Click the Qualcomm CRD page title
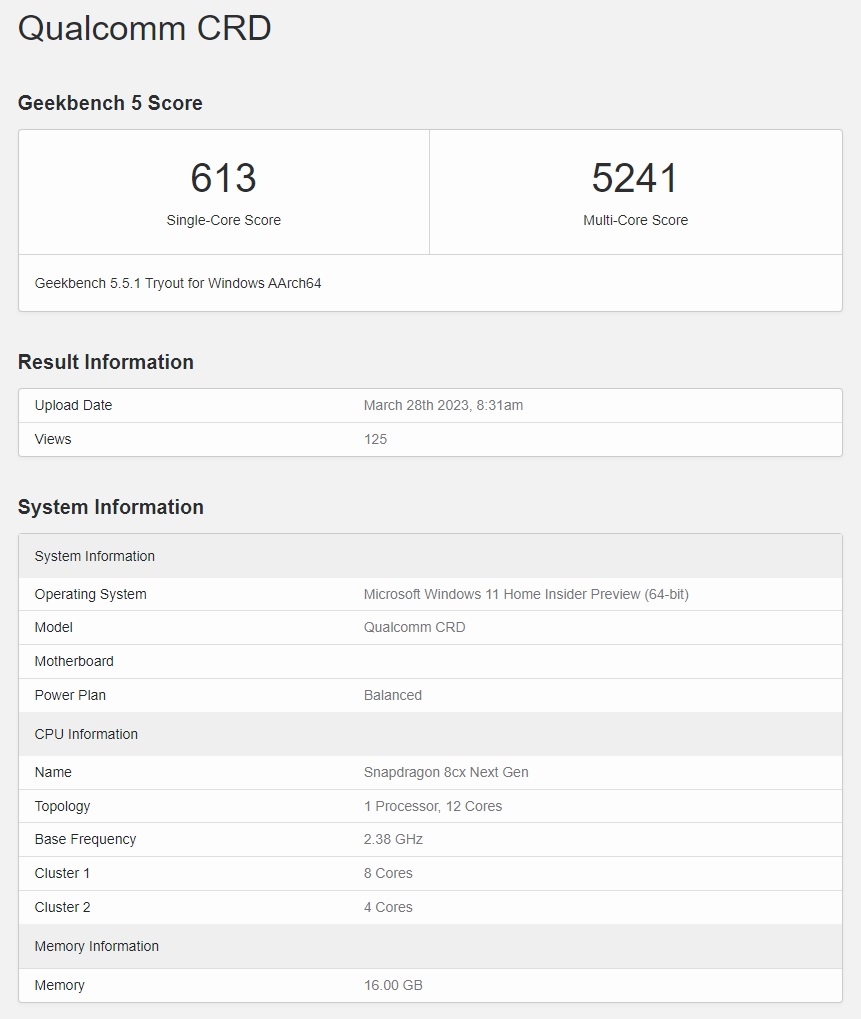The width and height of the screenshot is (861, 1019). (x=145, y=28)
